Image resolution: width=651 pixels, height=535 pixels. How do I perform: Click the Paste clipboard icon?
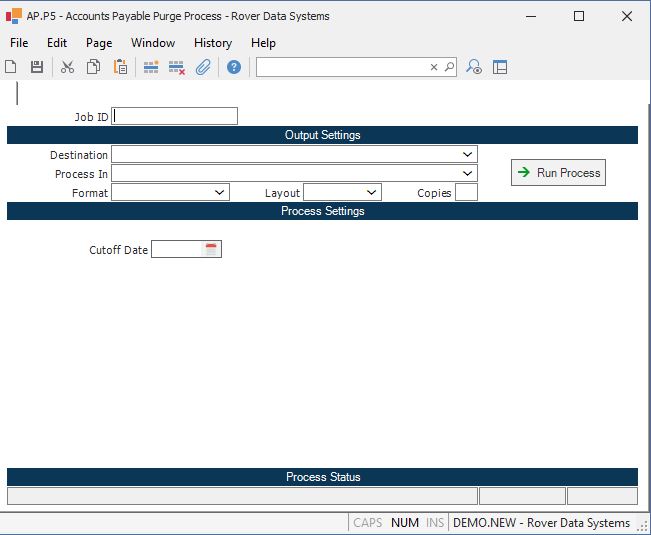120,67
